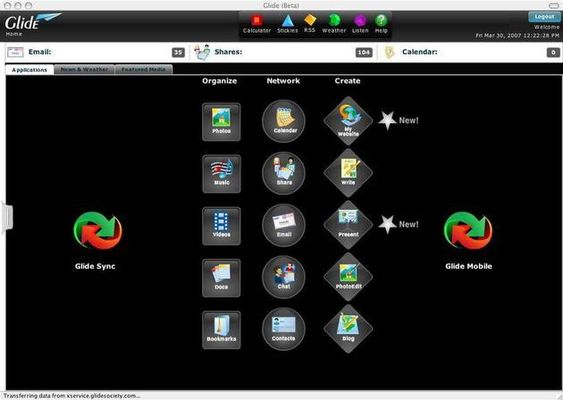Open Stickies from the top toolbar
563x400 pixels.
288,24
